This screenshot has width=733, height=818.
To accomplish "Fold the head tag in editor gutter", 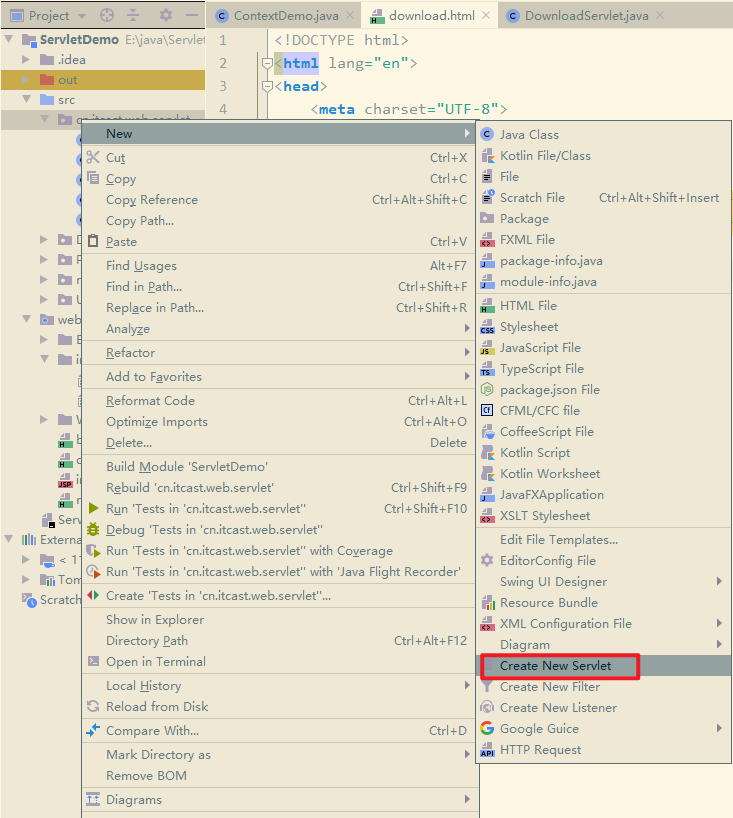I will [x=267, y=86].
